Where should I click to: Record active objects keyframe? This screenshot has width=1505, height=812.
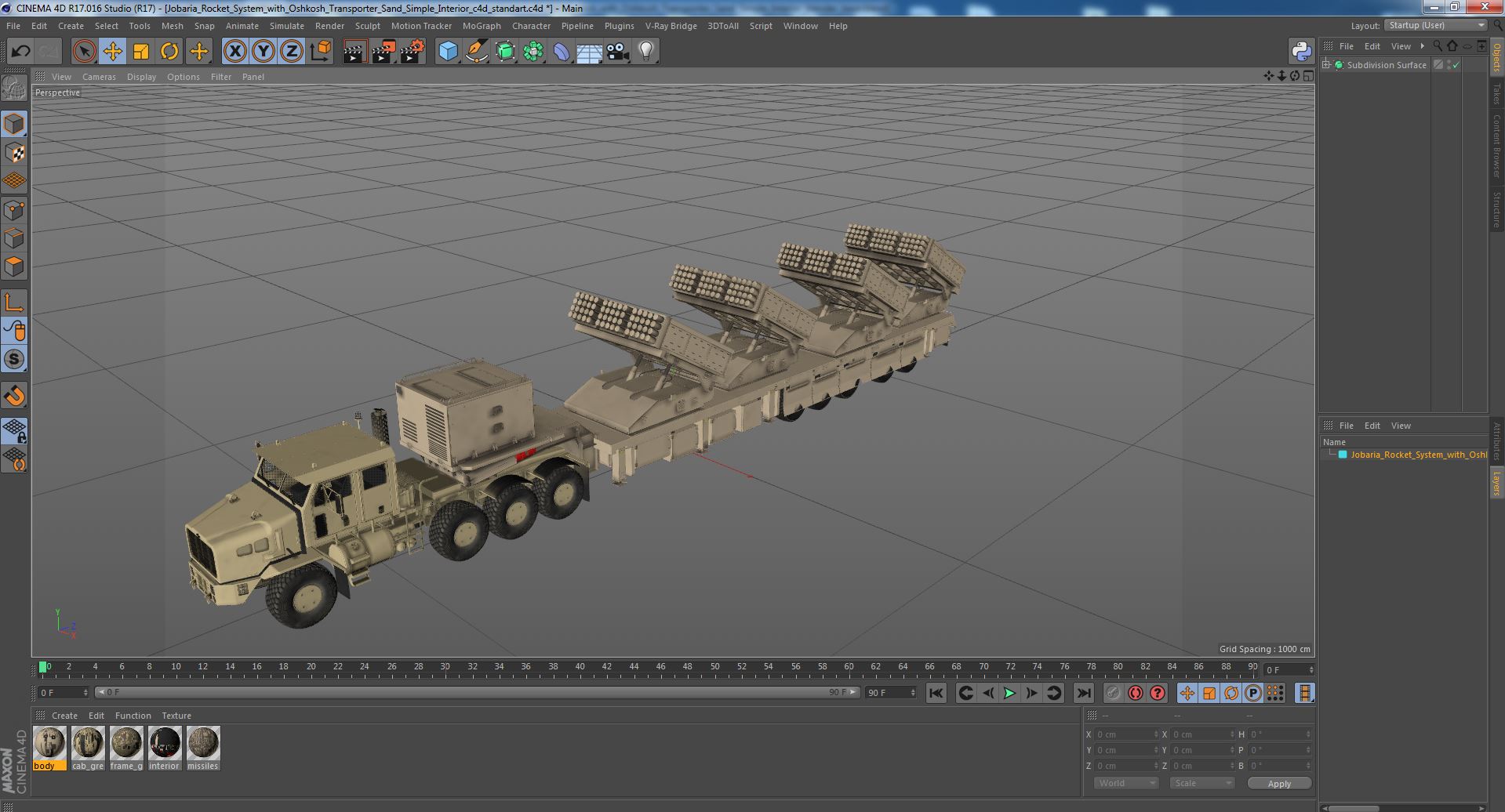(1113, 693)
